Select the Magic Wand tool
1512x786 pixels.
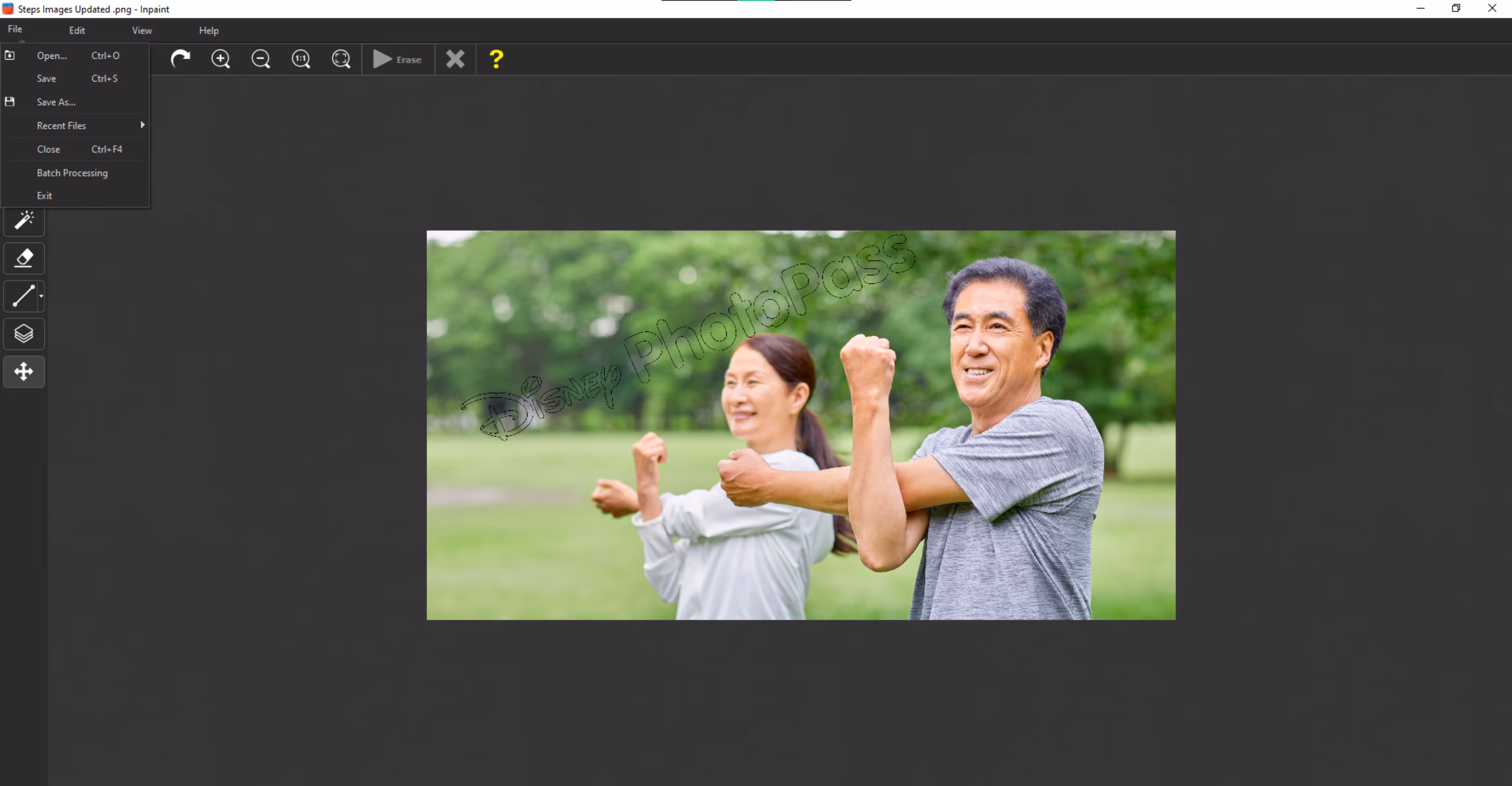tap(23, 220)
